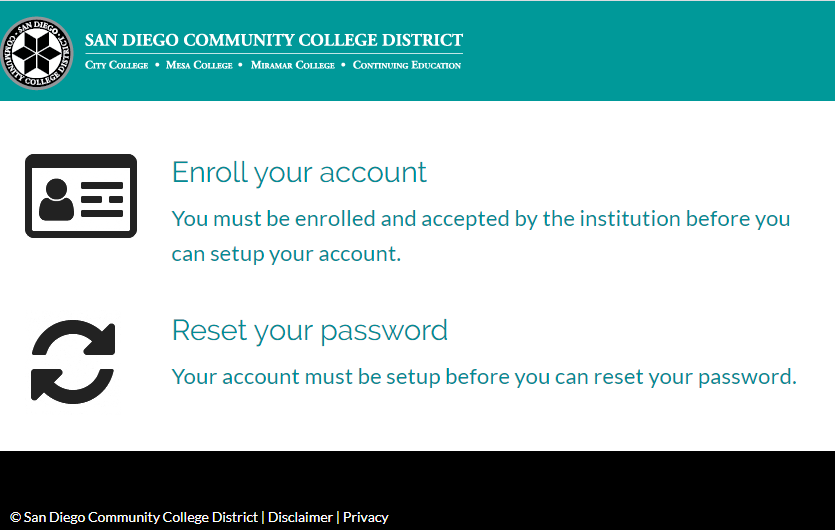Open the San Diego Community College District title

[273, 41]
